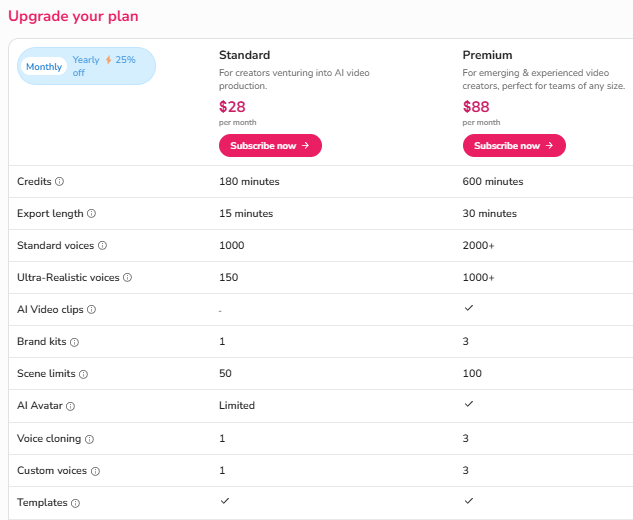Click the Brand kits info icon

[74, 342]
